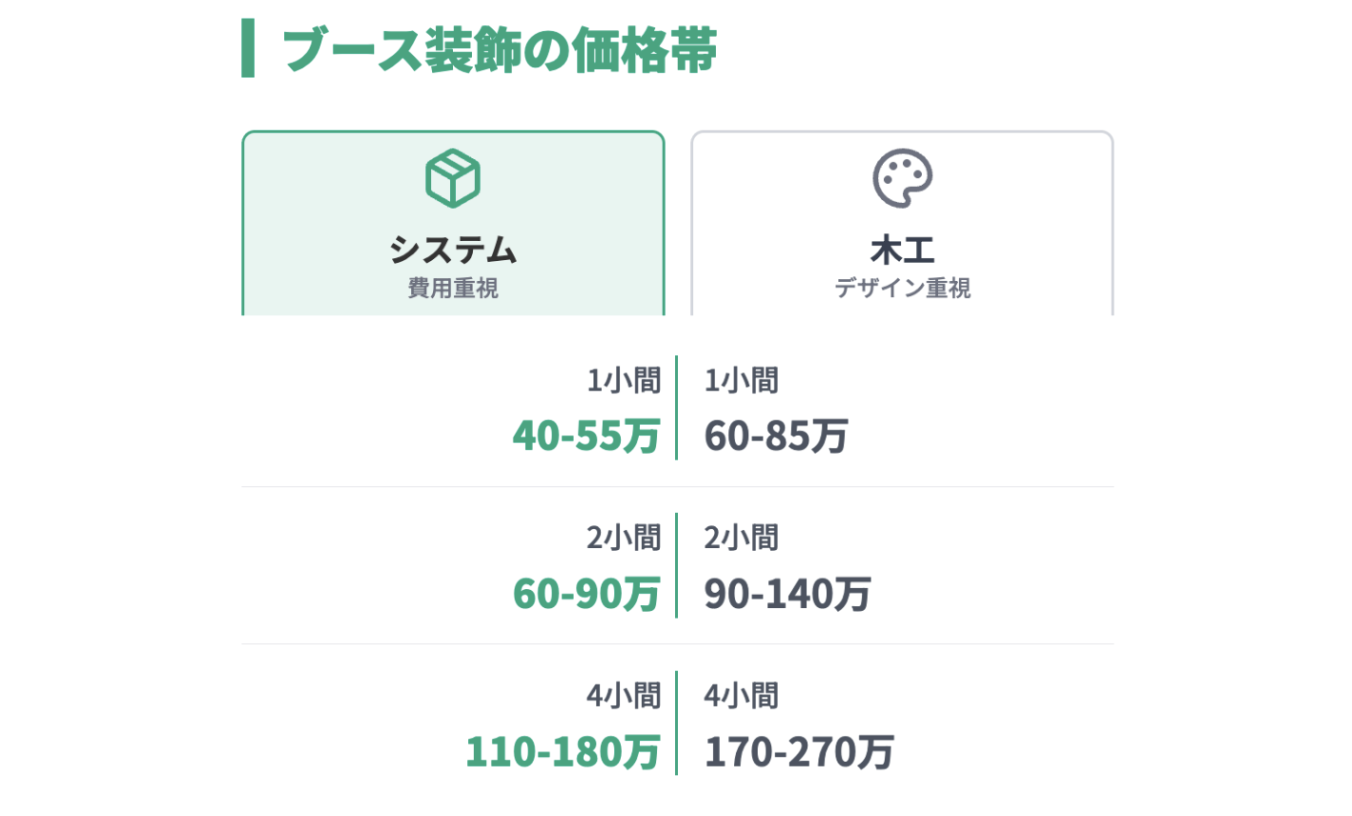Click the green 110-180万 price

563,752
